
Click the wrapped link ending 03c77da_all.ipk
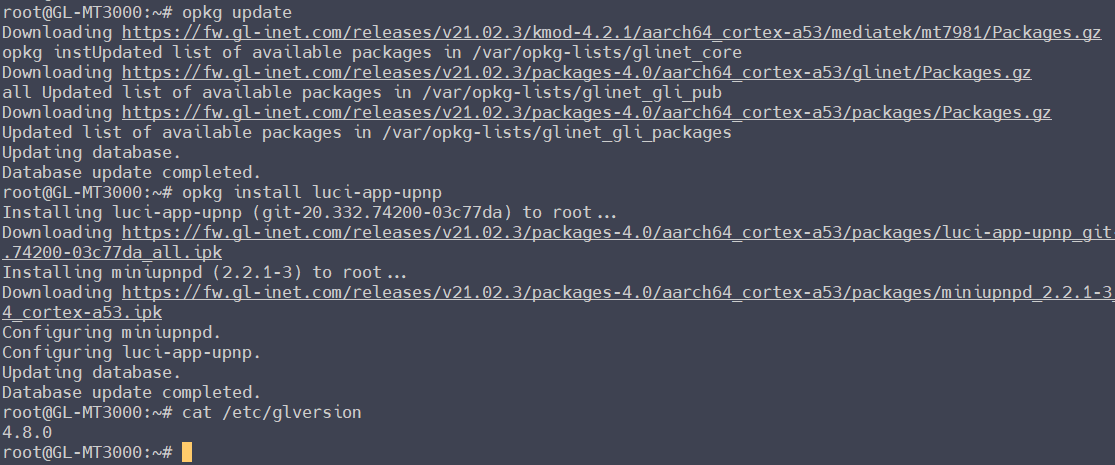pyautogui.click(x=112, y=252)
